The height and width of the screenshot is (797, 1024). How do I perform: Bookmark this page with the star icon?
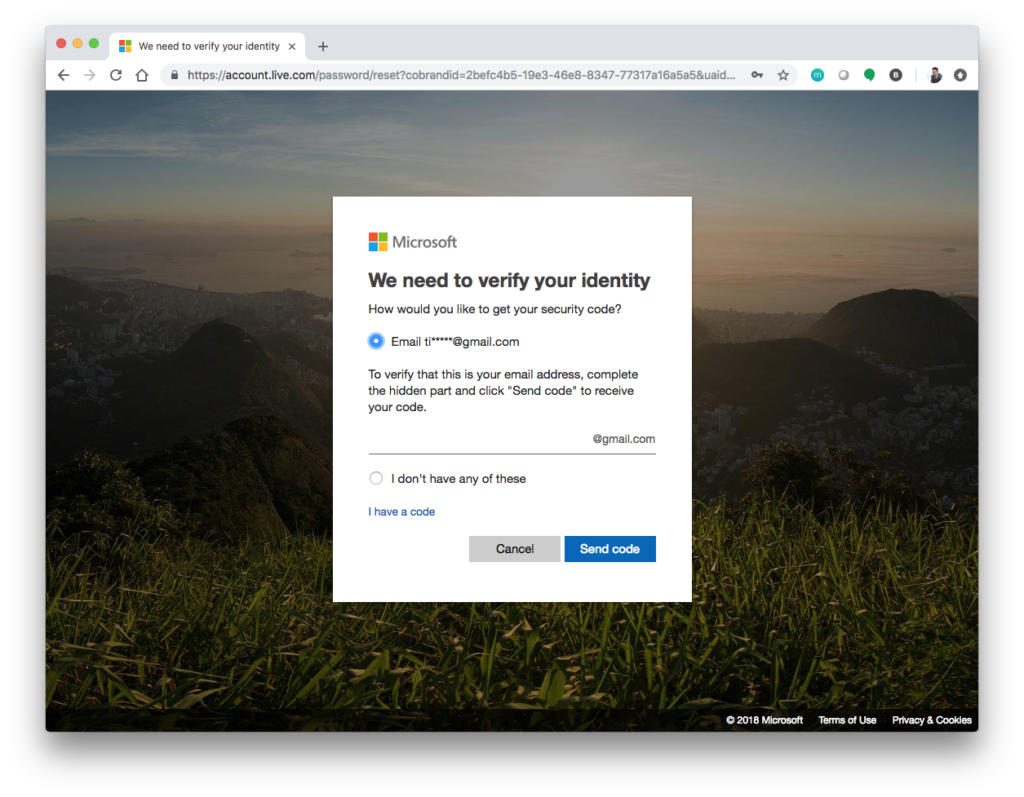783,75
